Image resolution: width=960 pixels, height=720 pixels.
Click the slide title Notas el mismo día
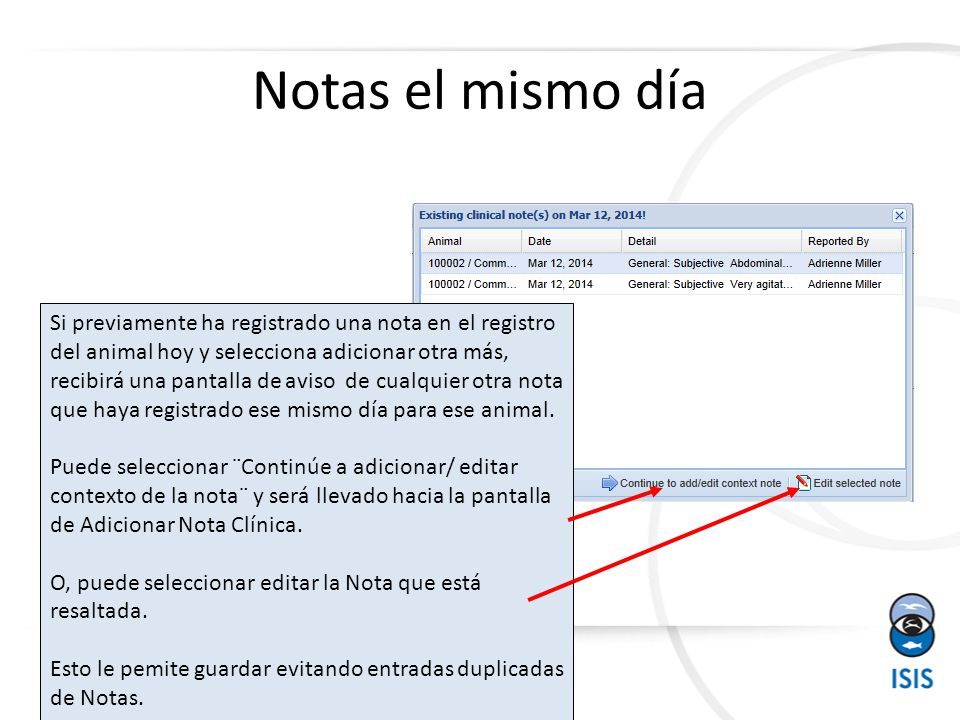tap(479, 91)
